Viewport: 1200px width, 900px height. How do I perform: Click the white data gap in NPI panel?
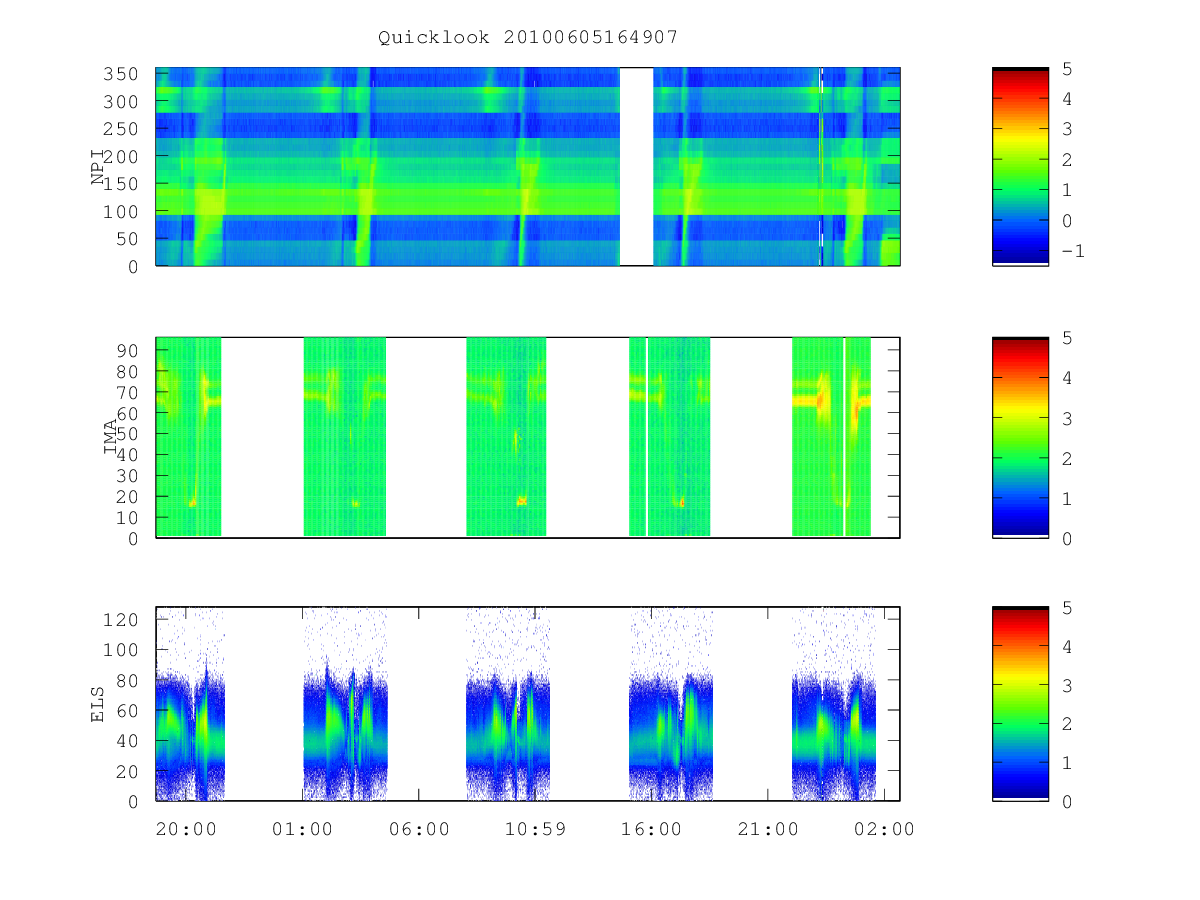[x=636, y=166]
